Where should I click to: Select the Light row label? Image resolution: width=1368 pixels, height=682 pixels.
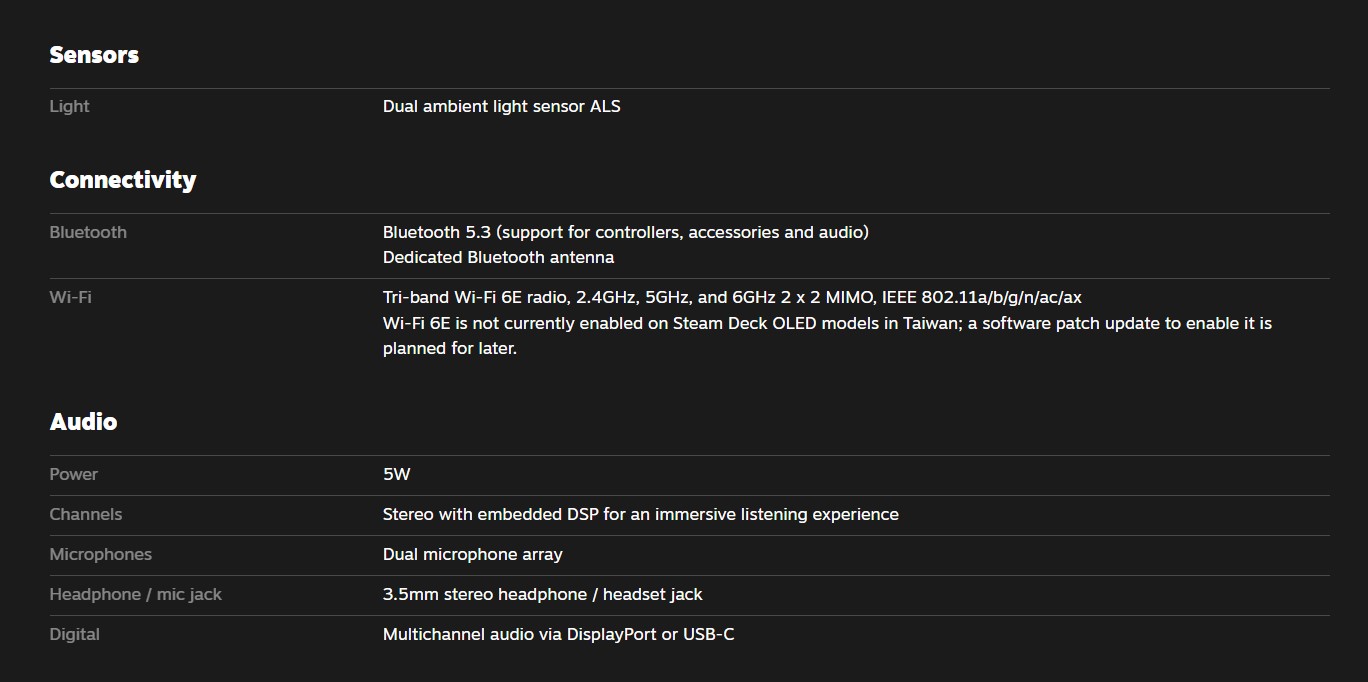pos(69,106)
